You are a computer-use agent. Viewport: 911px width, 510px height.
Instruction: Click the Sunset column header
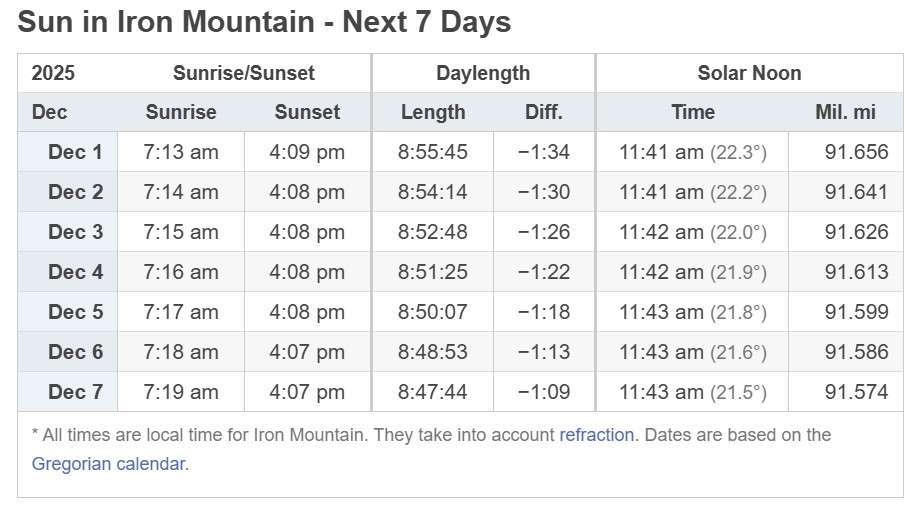(x=307, y=112)
